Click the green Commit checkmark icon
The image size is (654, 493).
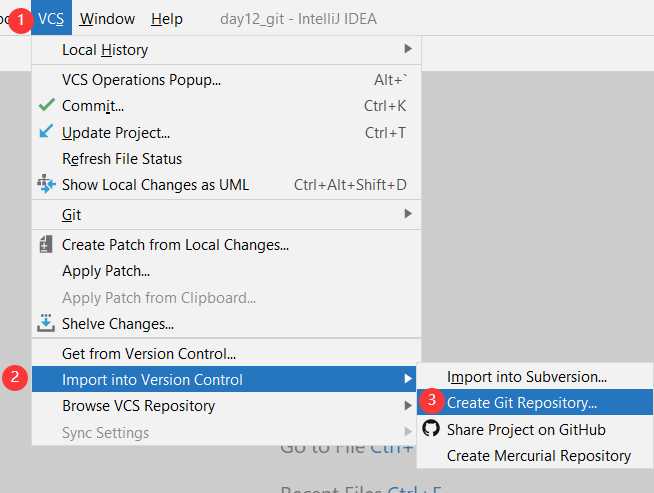click(x=46, y=105)
